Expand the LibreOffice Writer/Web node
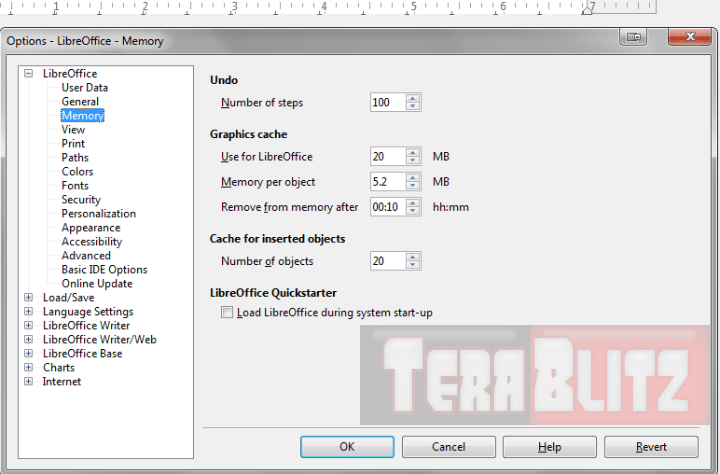 pos(28,339)
